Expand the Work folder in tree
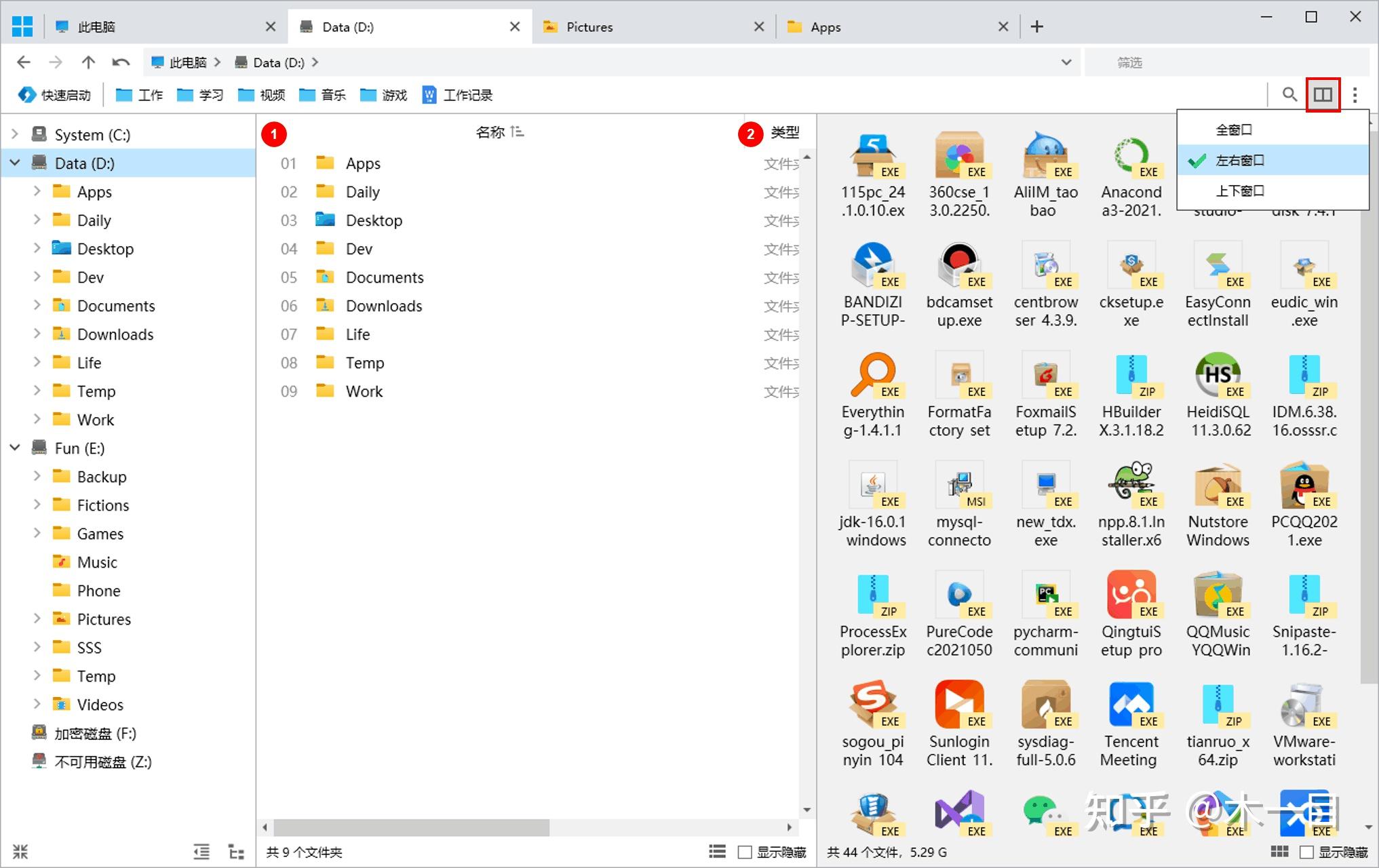Screen dimensions: 1379x868 click(x=37, y=419)
